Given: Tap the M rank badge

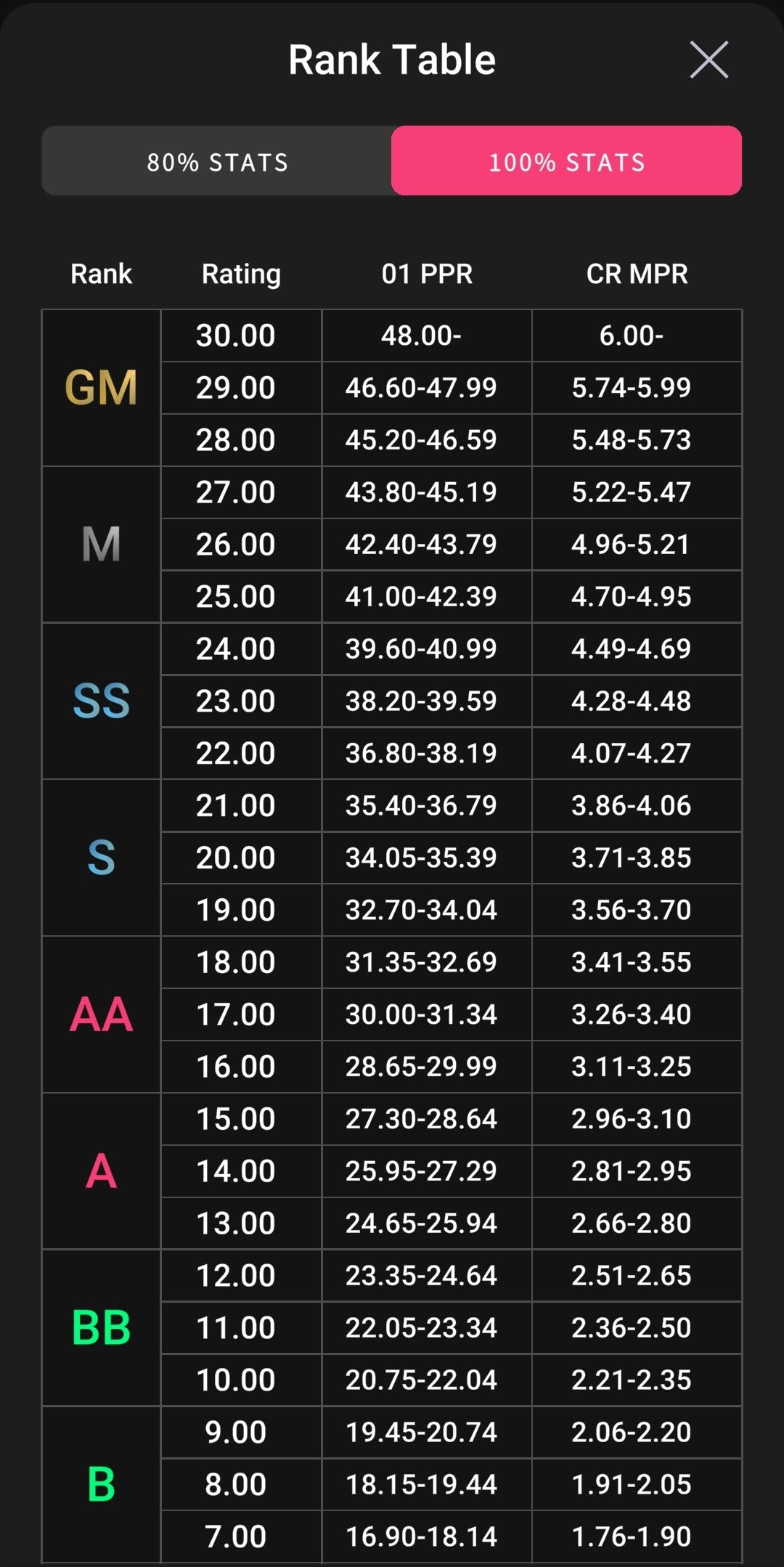Looking at the screenshot, I should (x=101, y=545).
